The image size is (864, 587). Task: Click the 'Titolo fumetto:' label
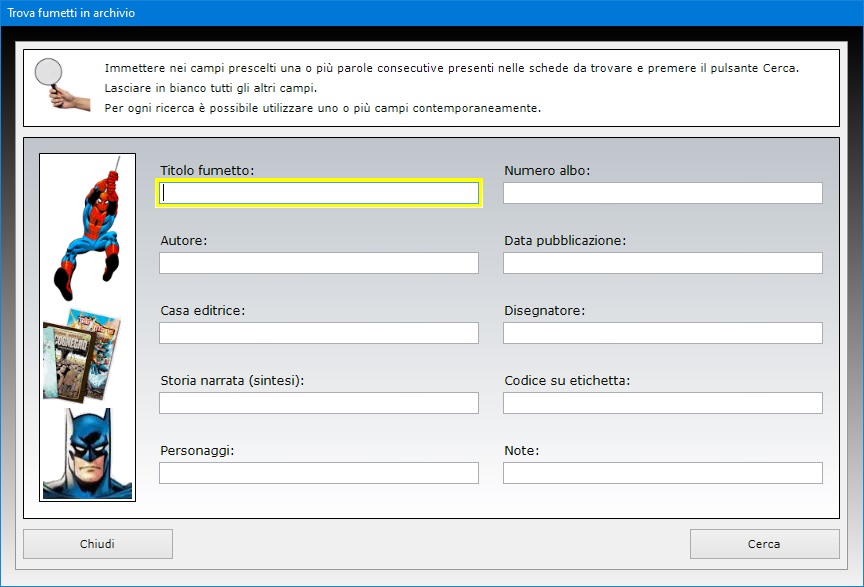207,171
